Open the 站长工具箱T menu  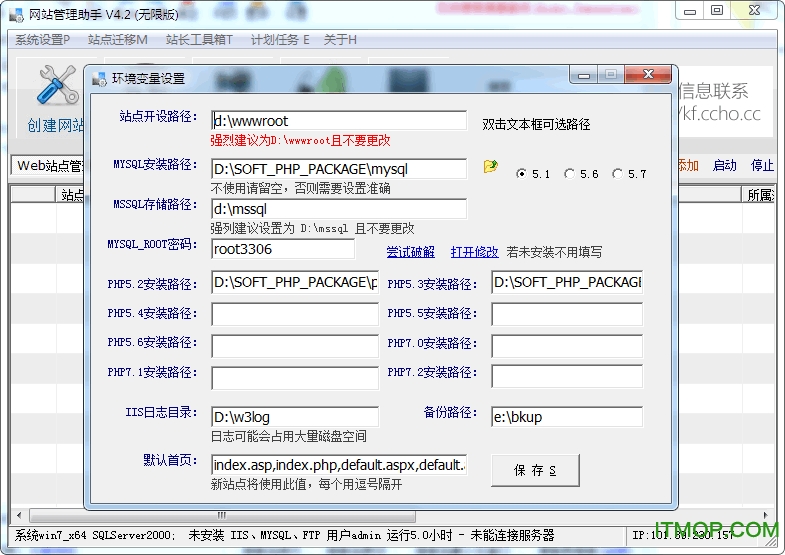199,40
